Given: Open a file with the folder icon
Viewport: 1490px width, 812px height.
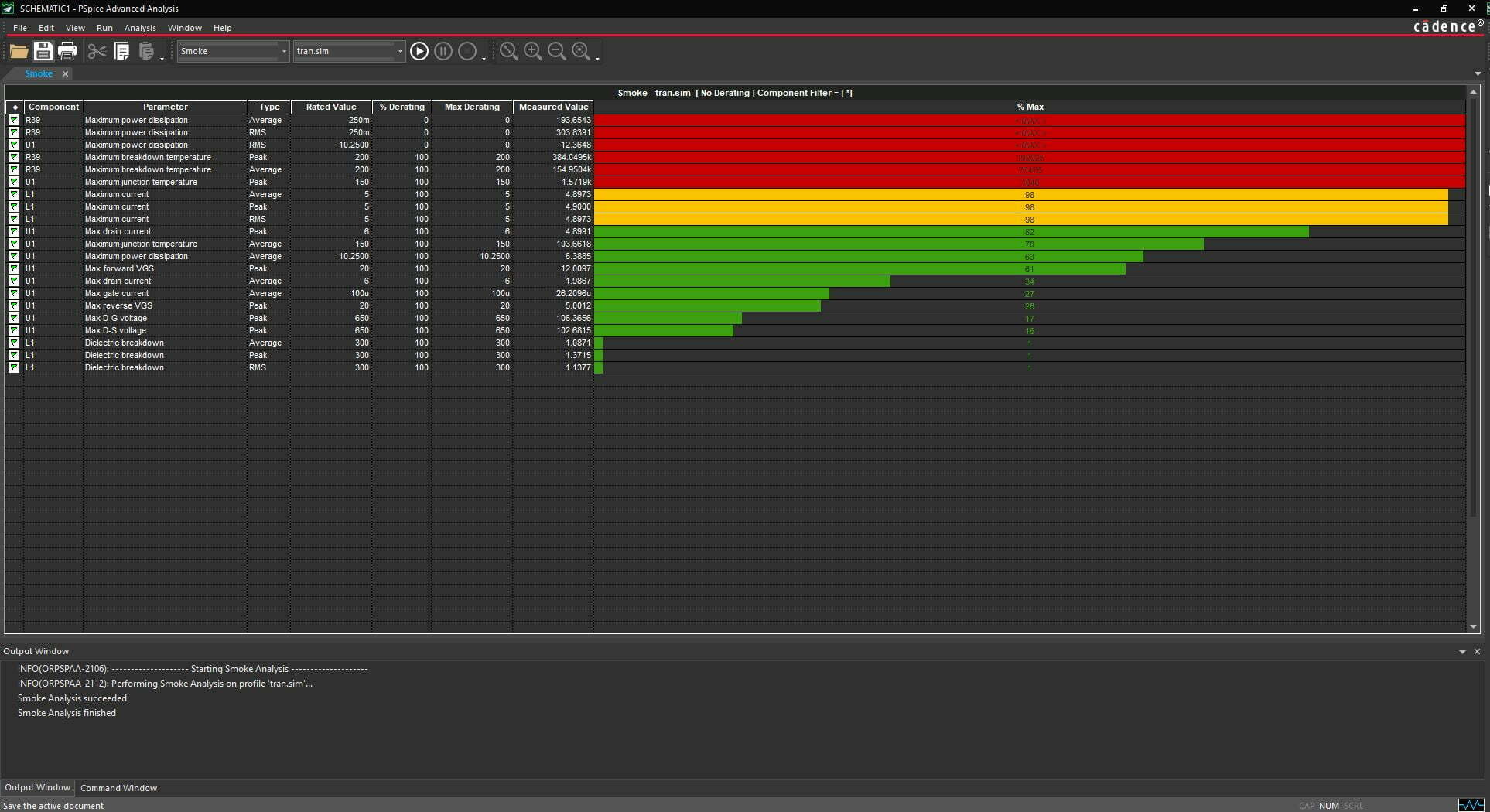Looking at the screenshot, I should [x=19, y=51].
